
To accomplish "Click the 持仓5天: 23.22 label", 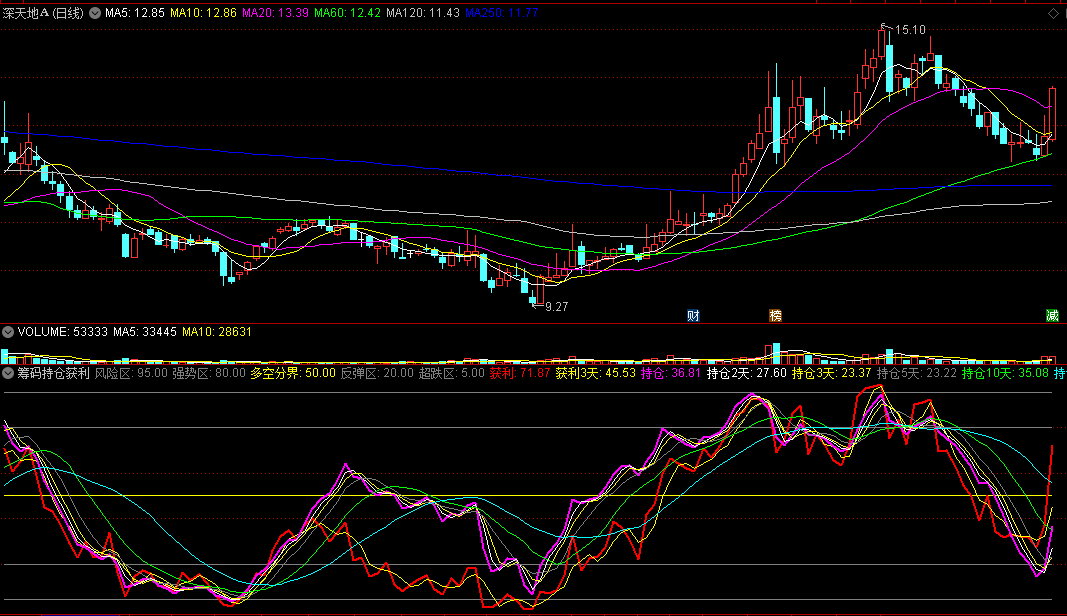I will point(917,373).
